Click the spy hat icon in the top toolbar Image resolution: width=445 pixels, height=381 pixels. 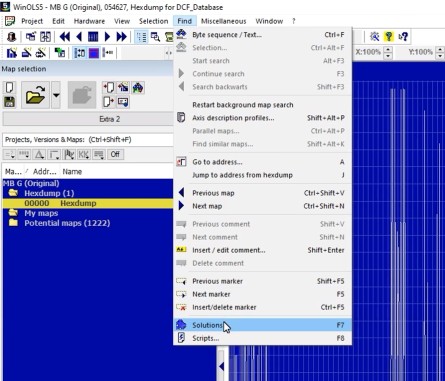coord(12,36)
